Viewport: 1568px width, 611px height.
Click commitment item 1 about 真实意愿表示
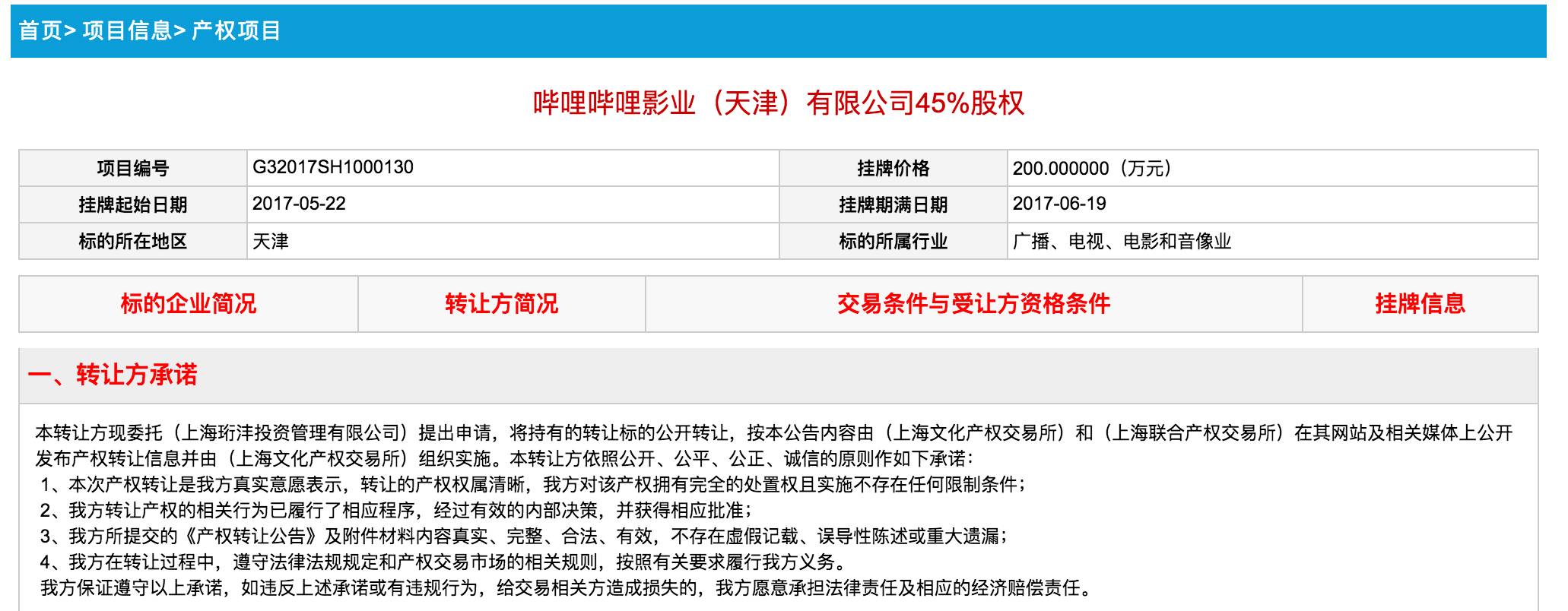533,484
